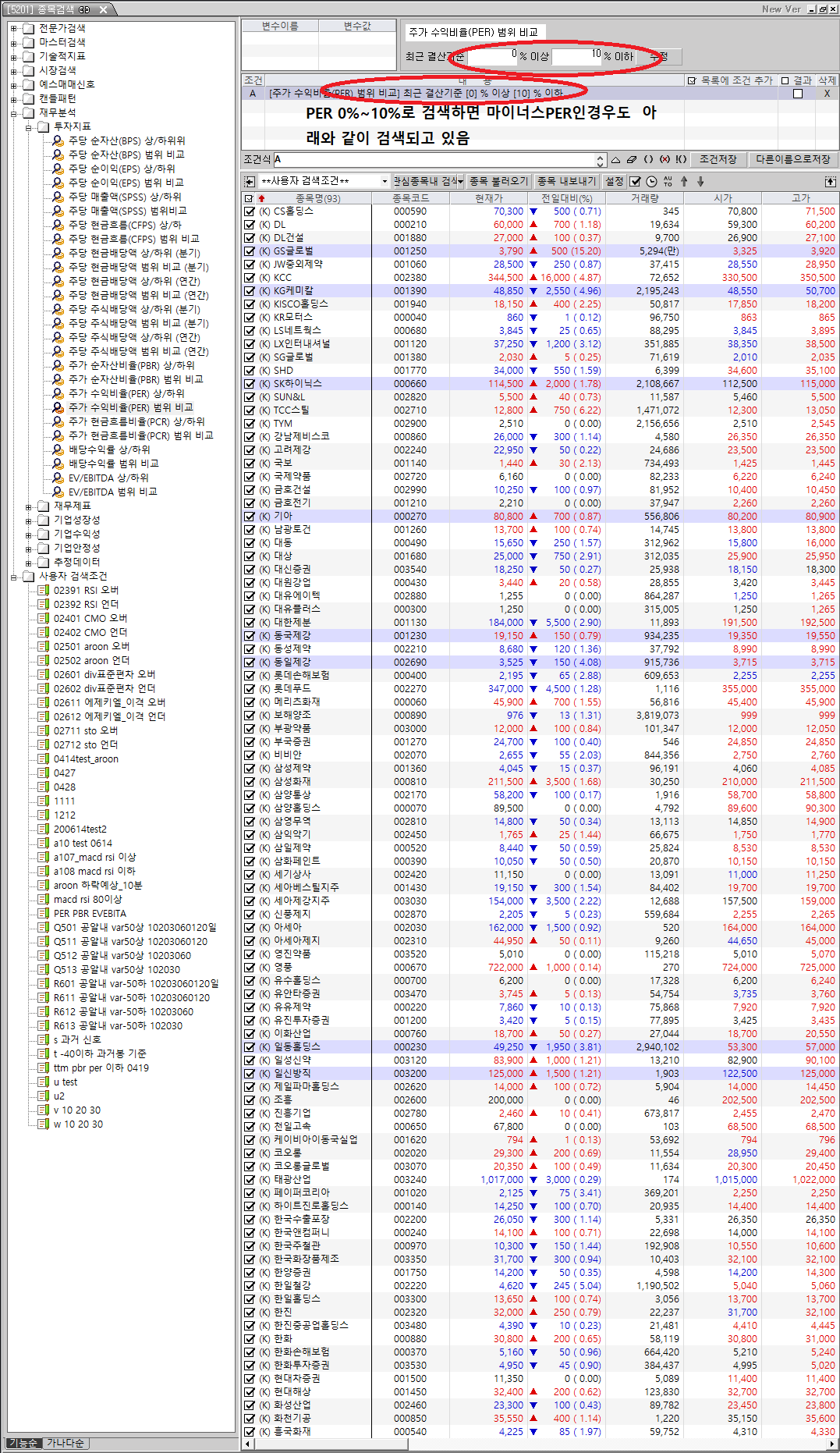The image size is (840, 1453).
Task: Click the up arrow sort icon
Action: point(684,181)
